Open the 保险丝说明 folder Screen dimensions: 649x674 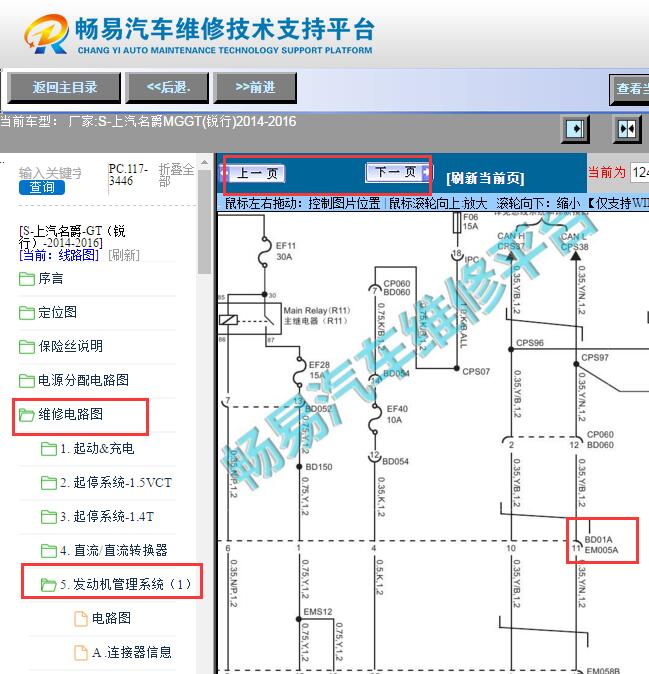click(x=70, y=346)
